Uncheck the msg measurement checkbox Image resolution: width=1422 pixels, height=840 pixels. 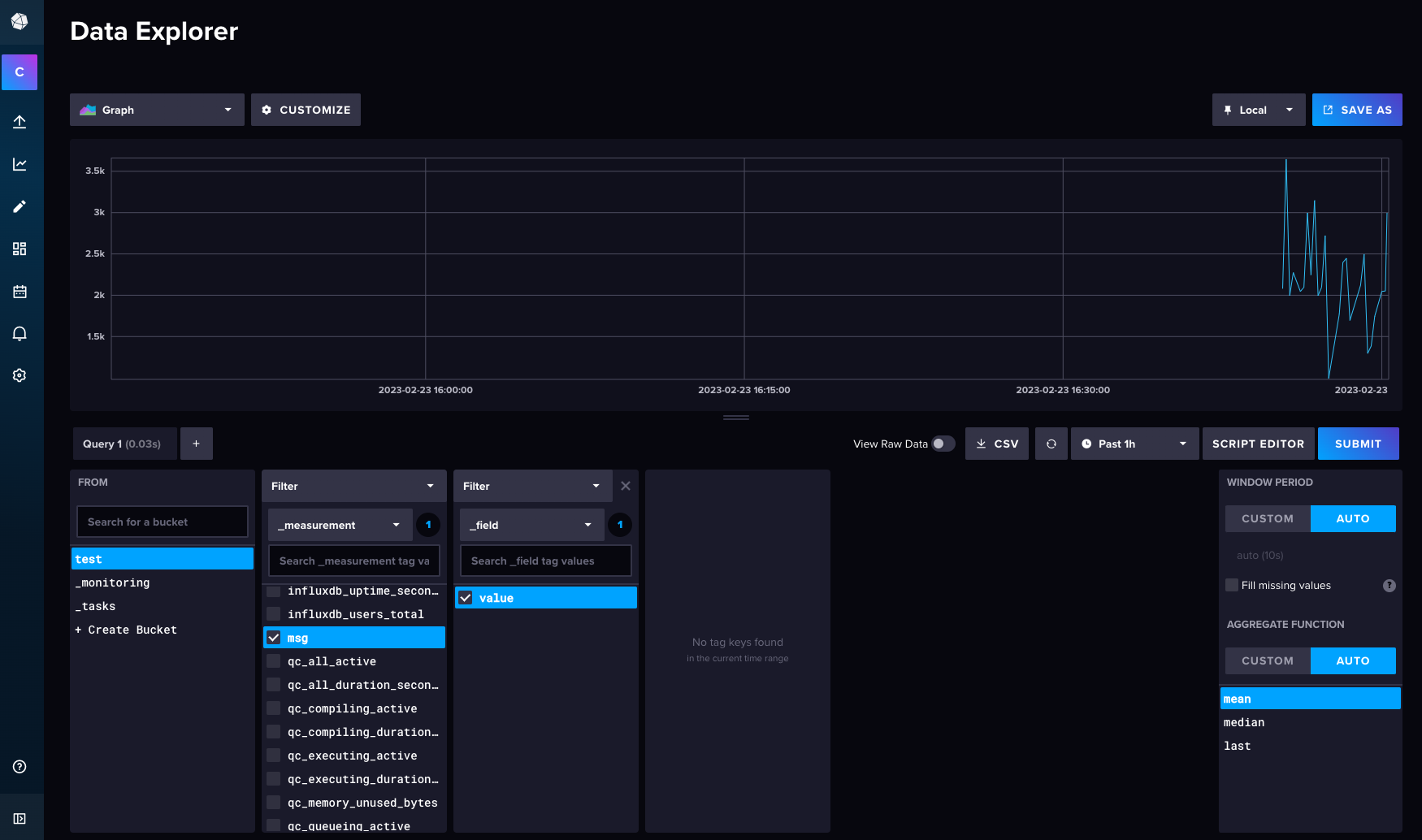click(273, 637)
